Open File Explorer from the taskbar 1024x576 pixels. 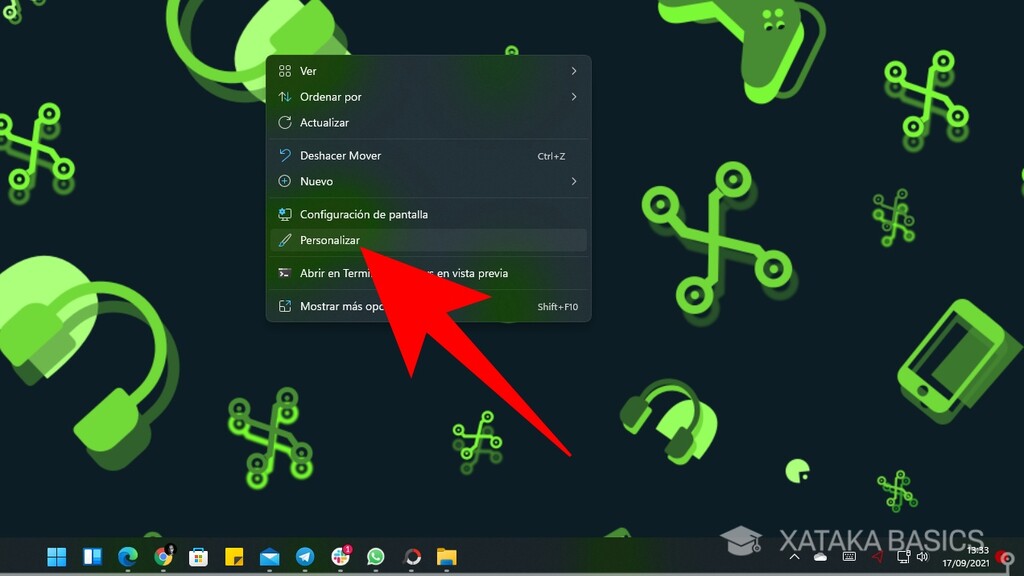pos(447,556)
